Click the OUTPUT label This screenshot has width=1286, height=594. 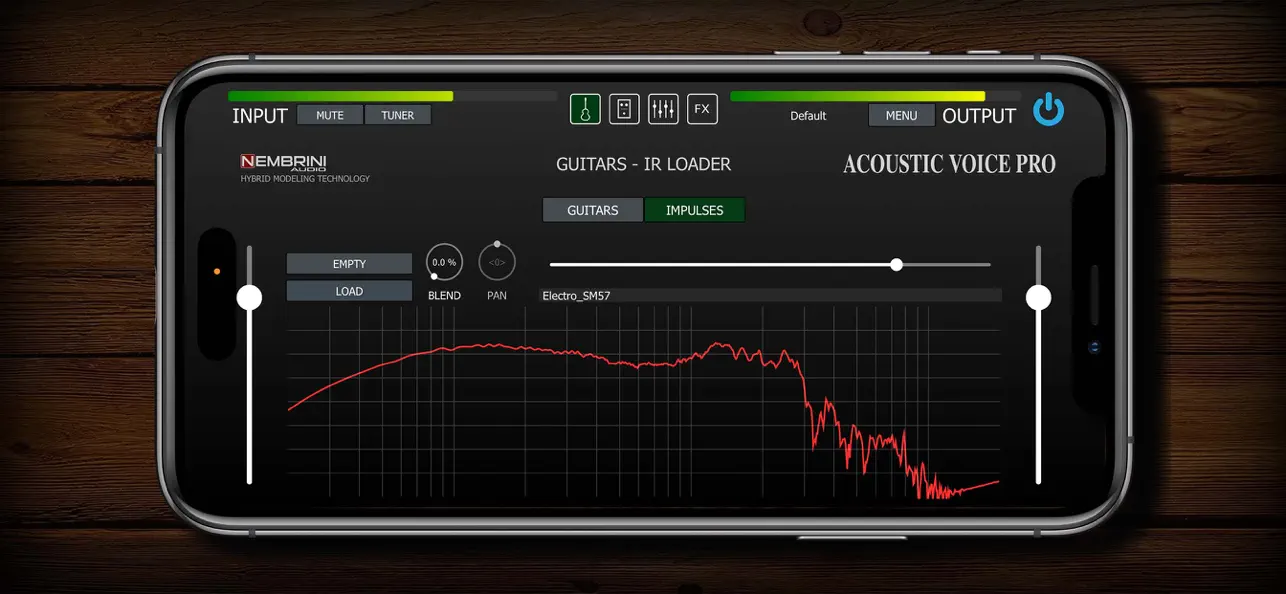(979, 116)
